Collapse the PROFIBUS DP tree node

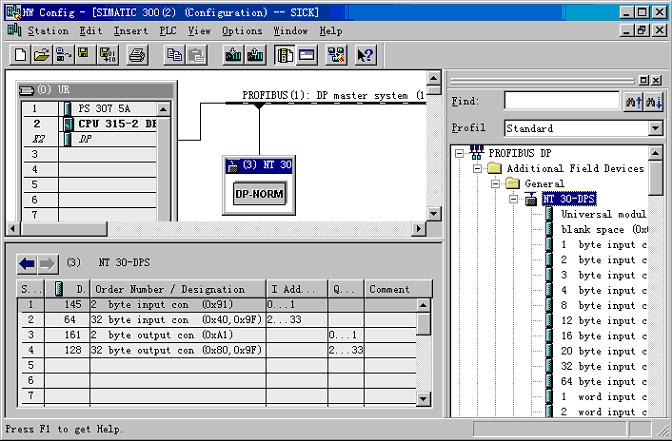[x=459, y=154]
